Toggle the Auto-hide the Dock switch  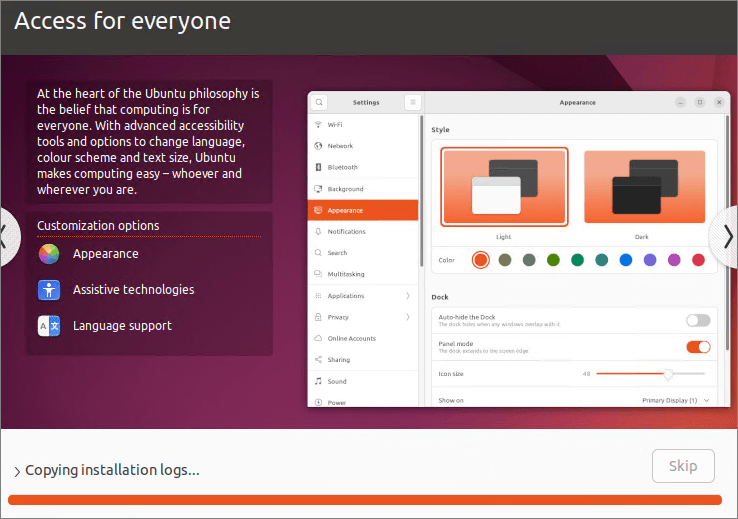pos(698,320)
